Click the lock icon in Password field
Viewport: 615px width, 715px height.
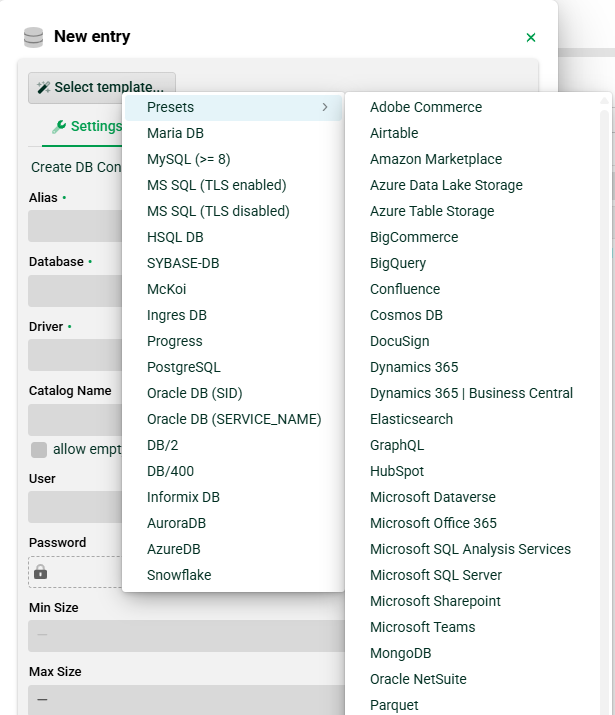tap(41, 572)
